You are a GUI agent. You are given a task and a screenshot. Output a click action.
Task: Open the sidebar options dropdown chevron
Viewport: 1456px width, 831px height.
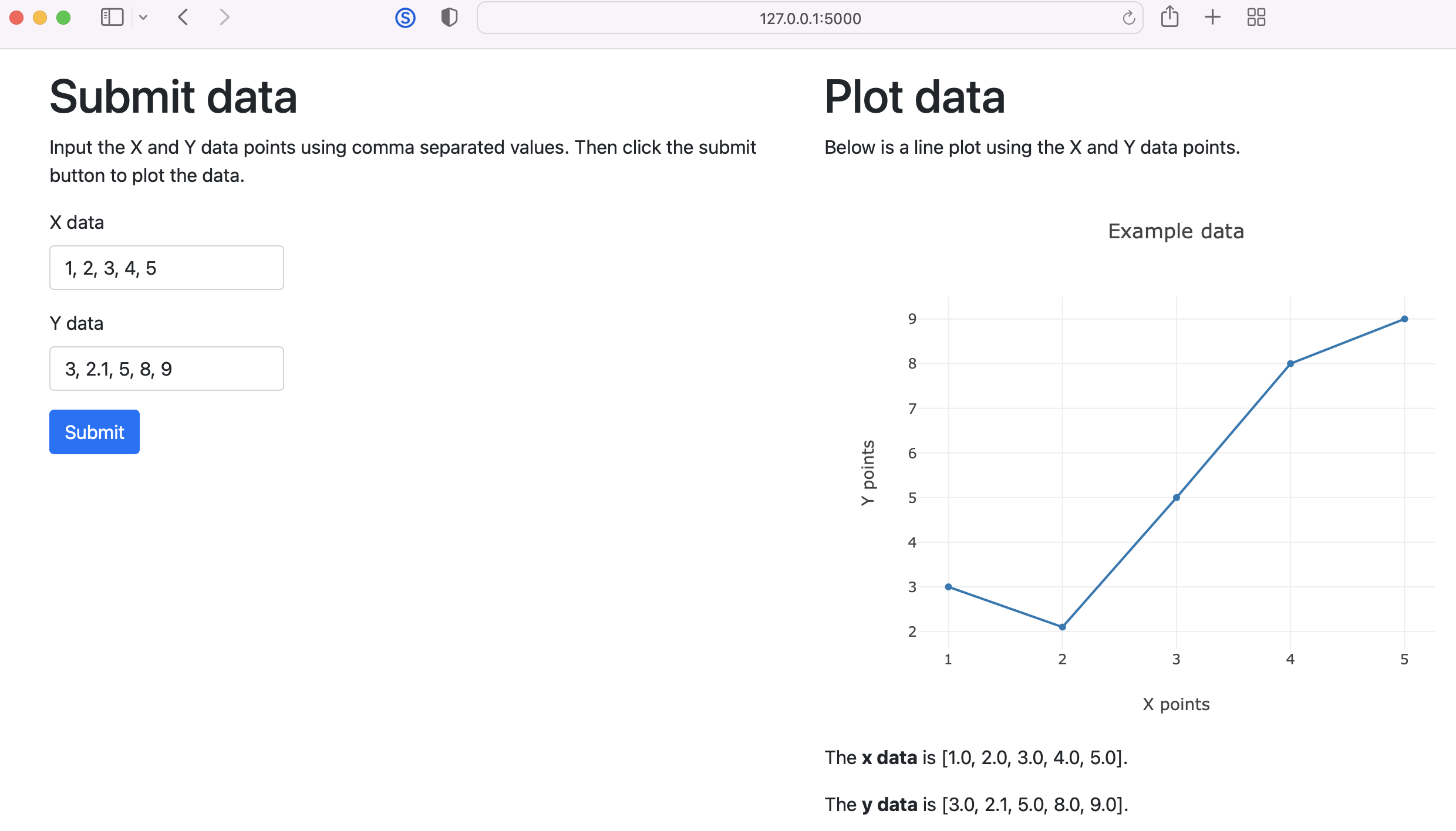click(143, 18)
